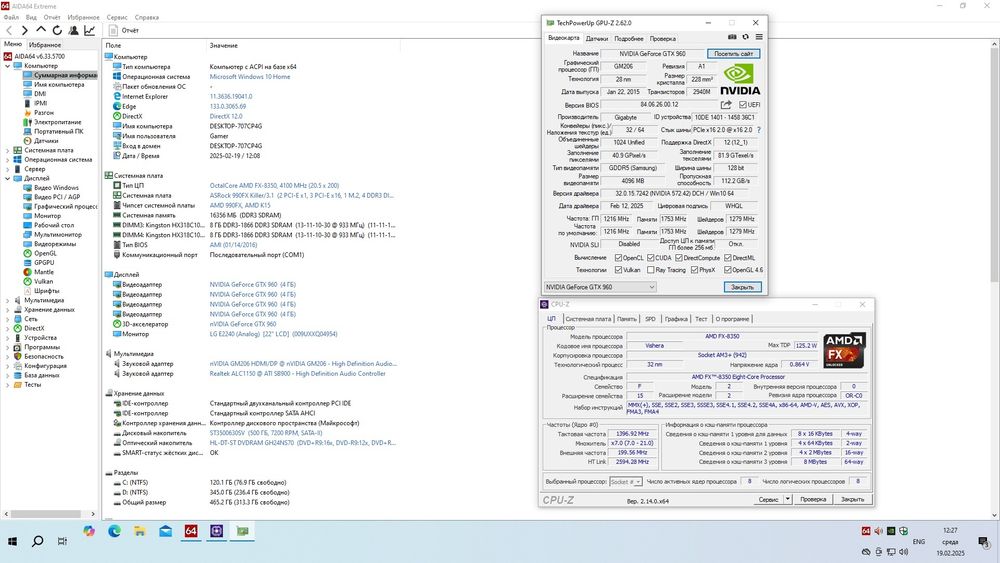Open Windows Start menu

[x=12, y=541]
